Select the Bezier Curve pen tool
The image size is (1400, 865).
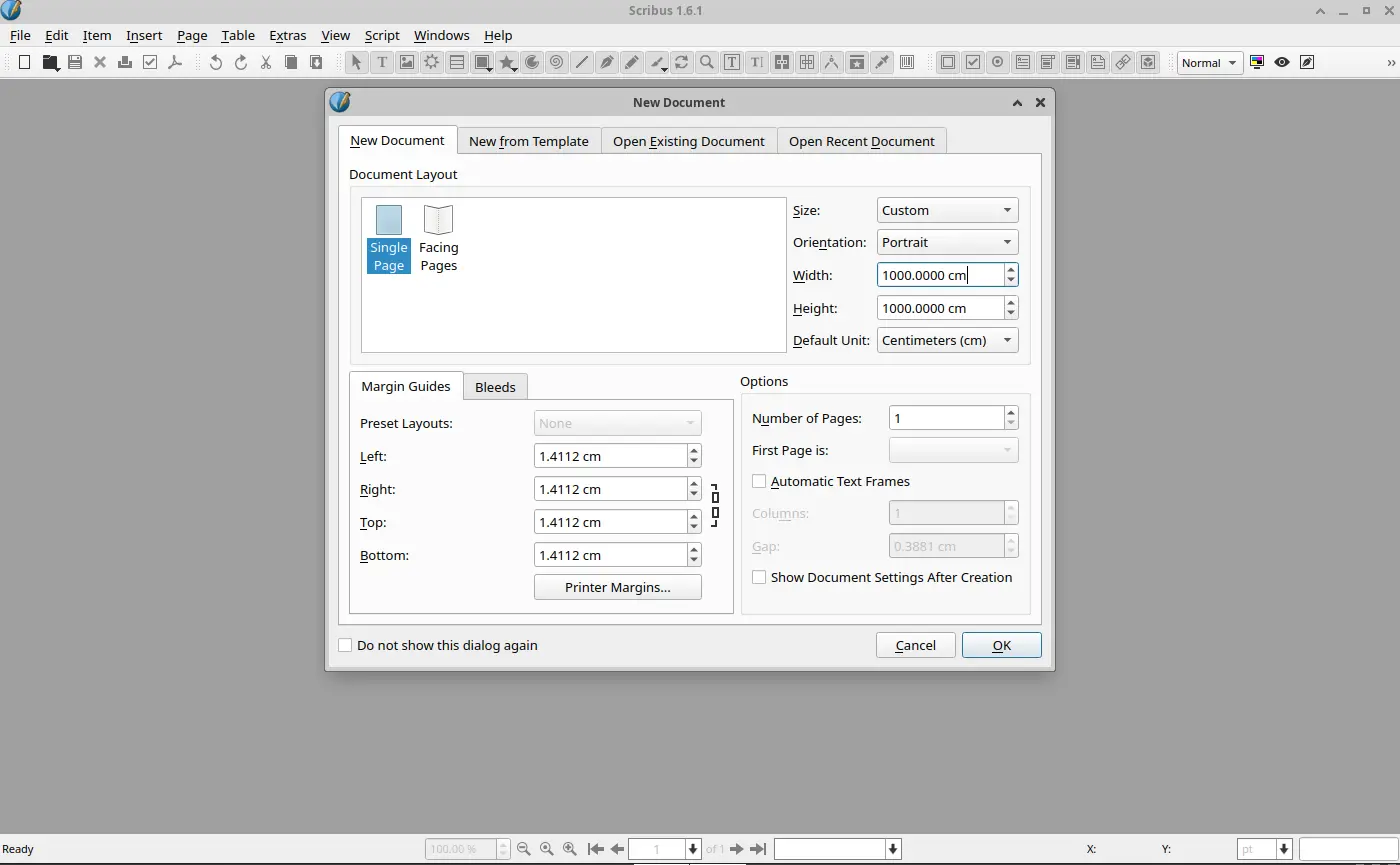pyautogui.click(x=606, y=62)
